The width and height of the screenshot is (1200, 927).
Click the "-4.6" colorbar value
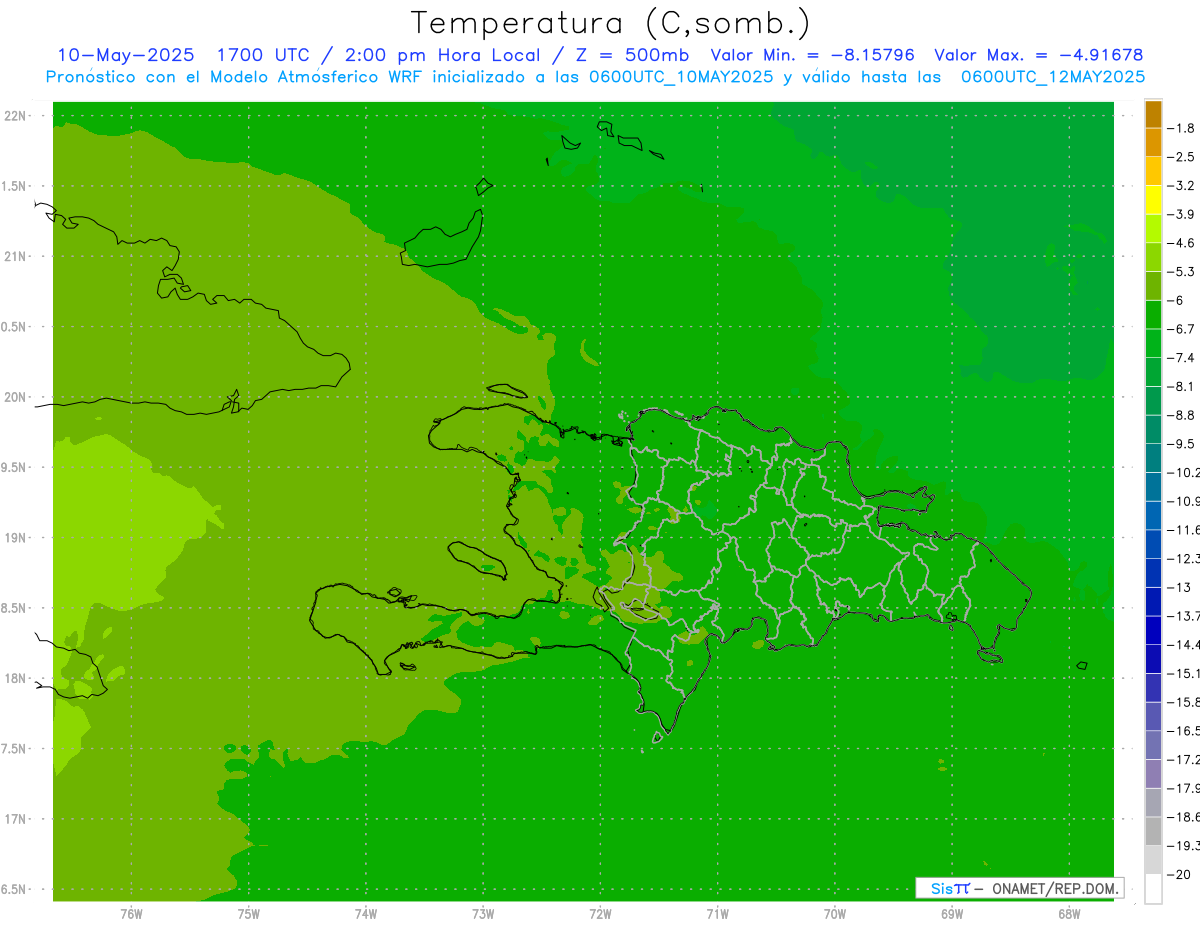1182,243
